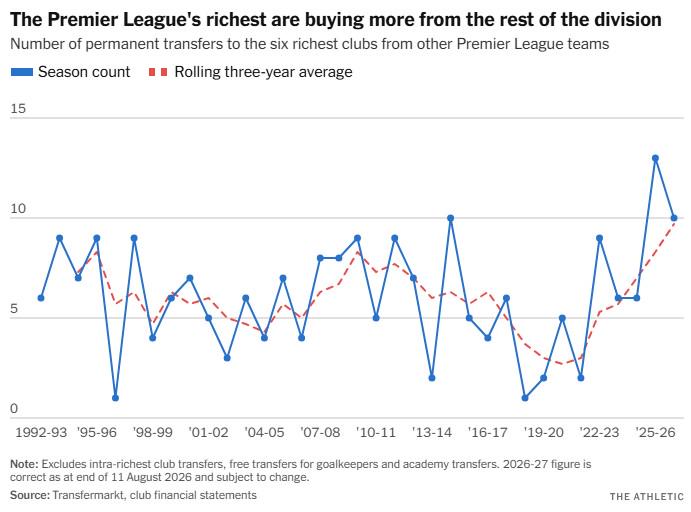Click the chart headline about Premier League's richest
The height and width of the screenshot is (512, 691).
[336, 19]
